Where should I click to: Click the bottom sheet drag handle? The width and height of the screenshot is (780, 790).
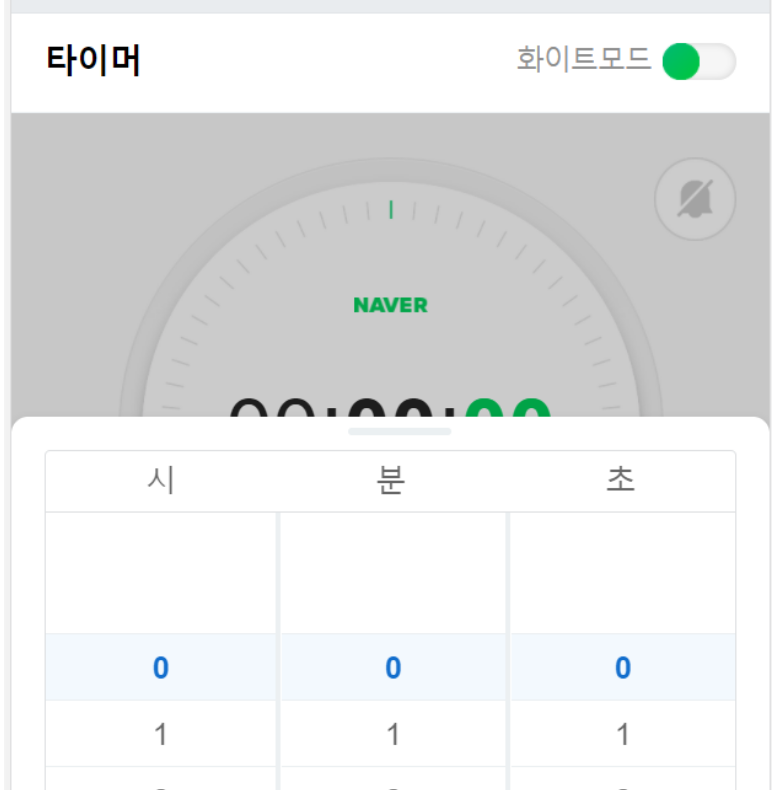point(400,431)
